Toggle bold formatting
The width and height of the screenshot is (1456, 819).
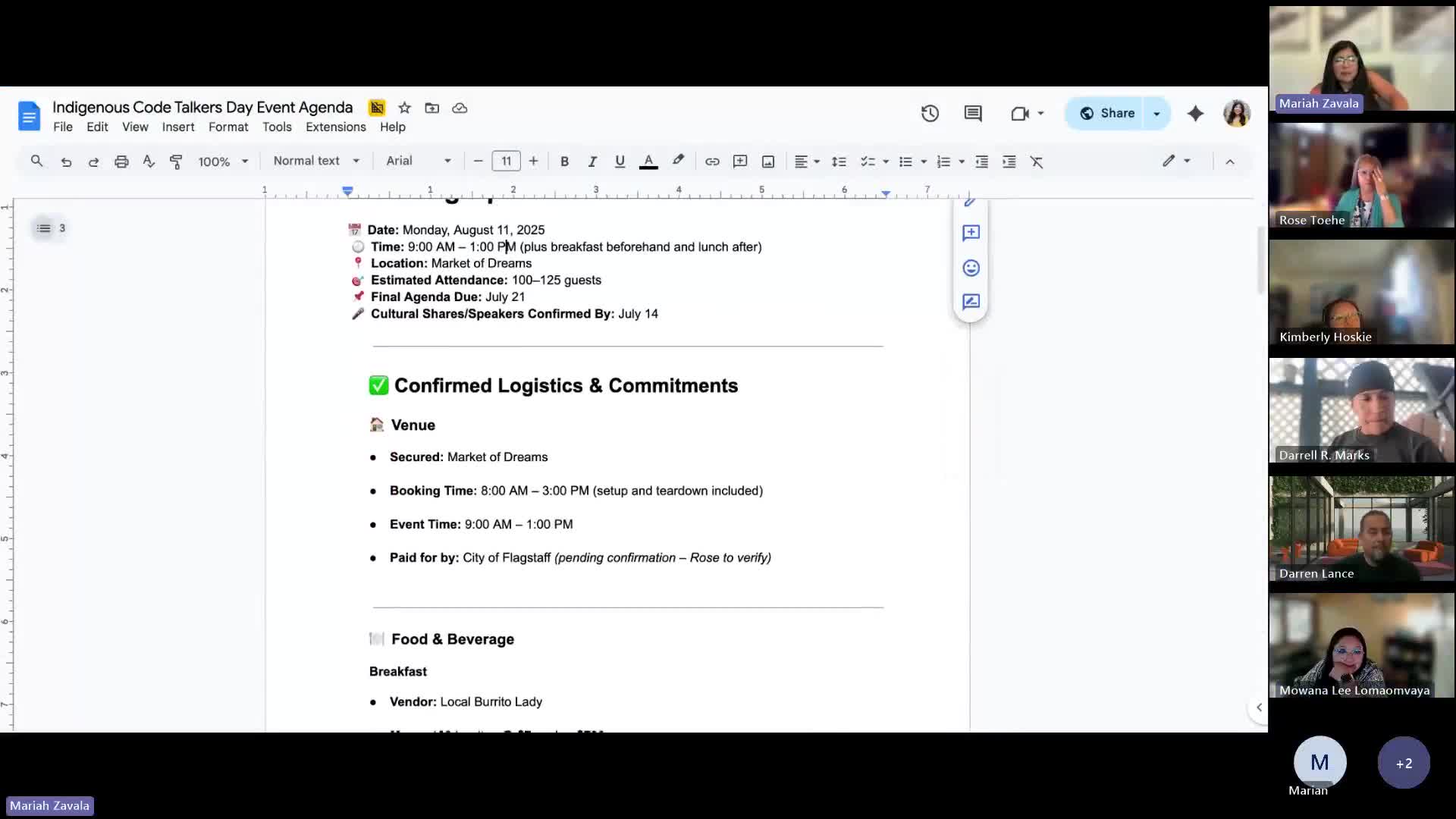tap(564, 162)
